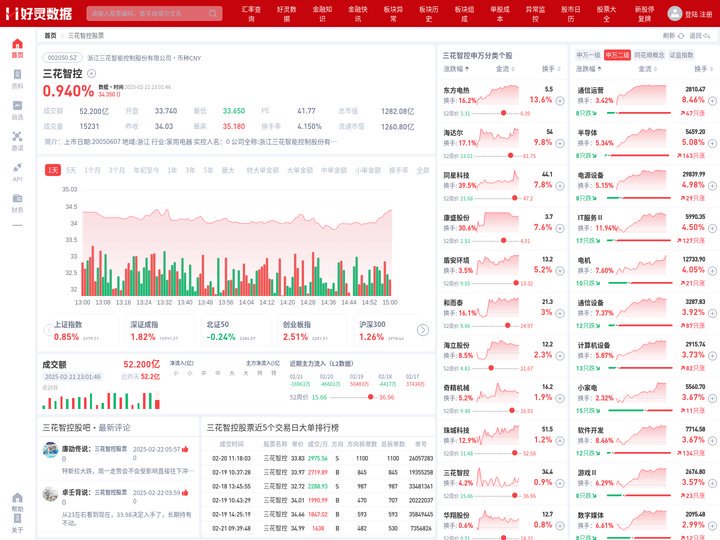
Task: Go to 首页 breadcrumb link
Action: point(50,36)
